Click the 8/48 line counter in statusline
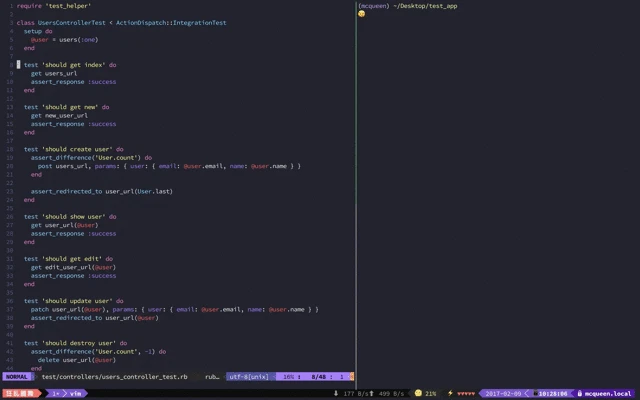Viewport: 640px width, 400px height. click(x=318, y=377)
